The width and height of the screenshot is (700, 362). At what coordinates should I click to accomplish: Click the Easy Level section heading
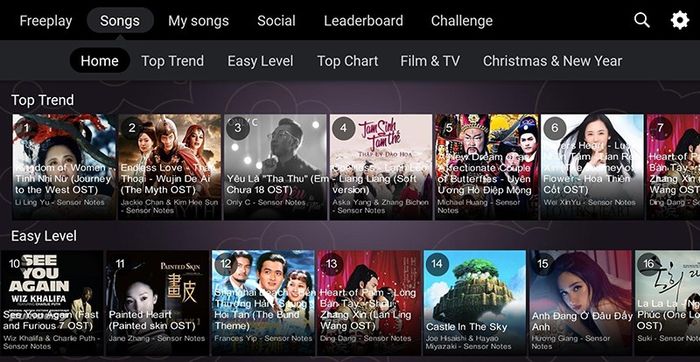tap(44, 236)
